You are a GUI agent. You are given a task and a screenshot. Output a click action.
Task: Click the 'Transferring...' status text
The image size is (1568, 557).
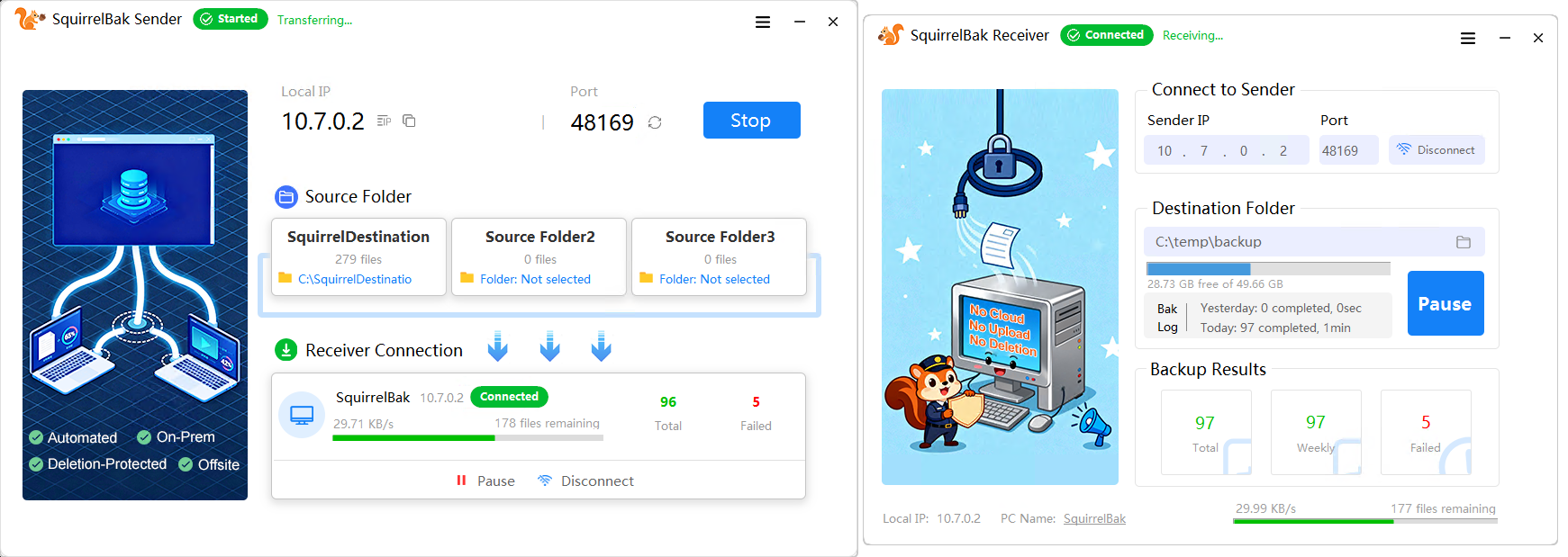[314, 20]
